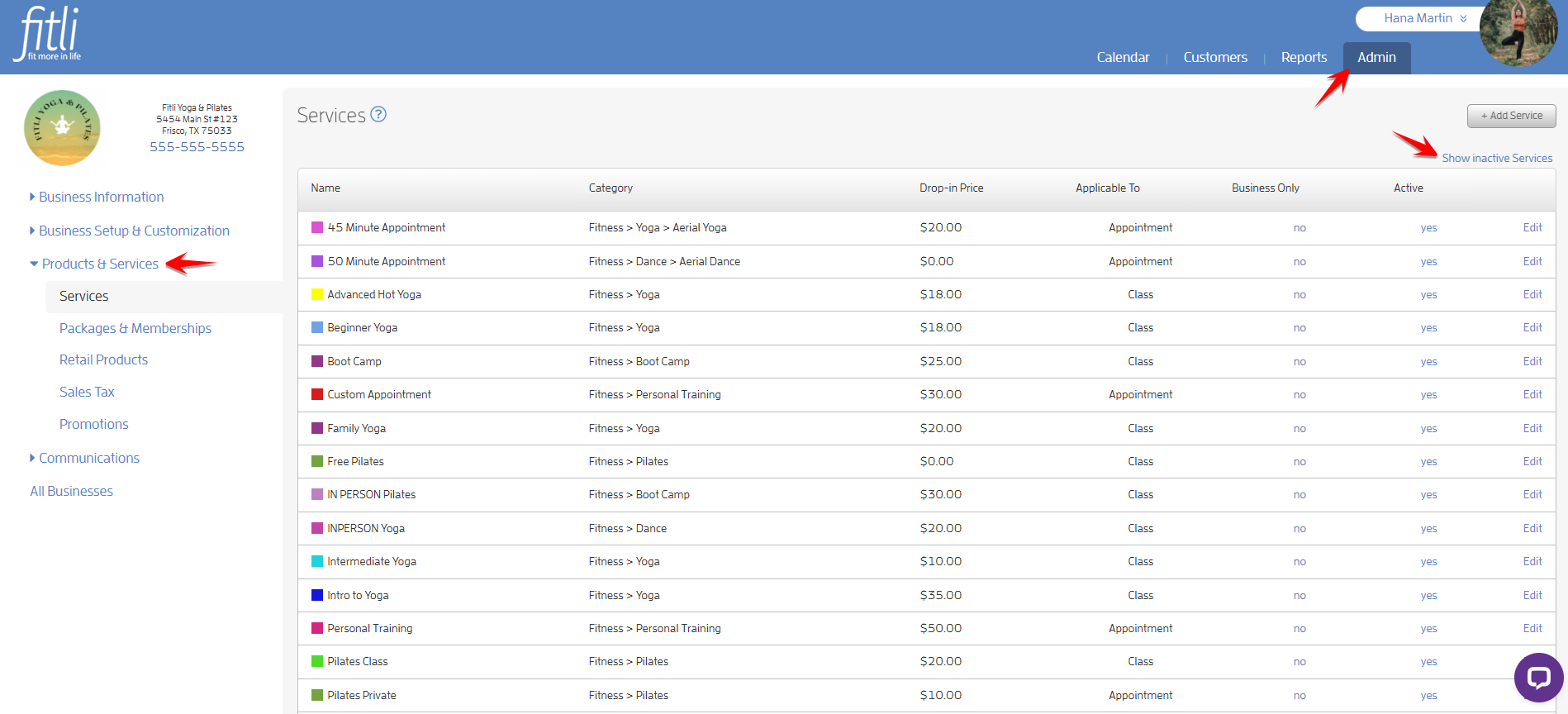Select the Pilates Private service name

click(361, 695)
